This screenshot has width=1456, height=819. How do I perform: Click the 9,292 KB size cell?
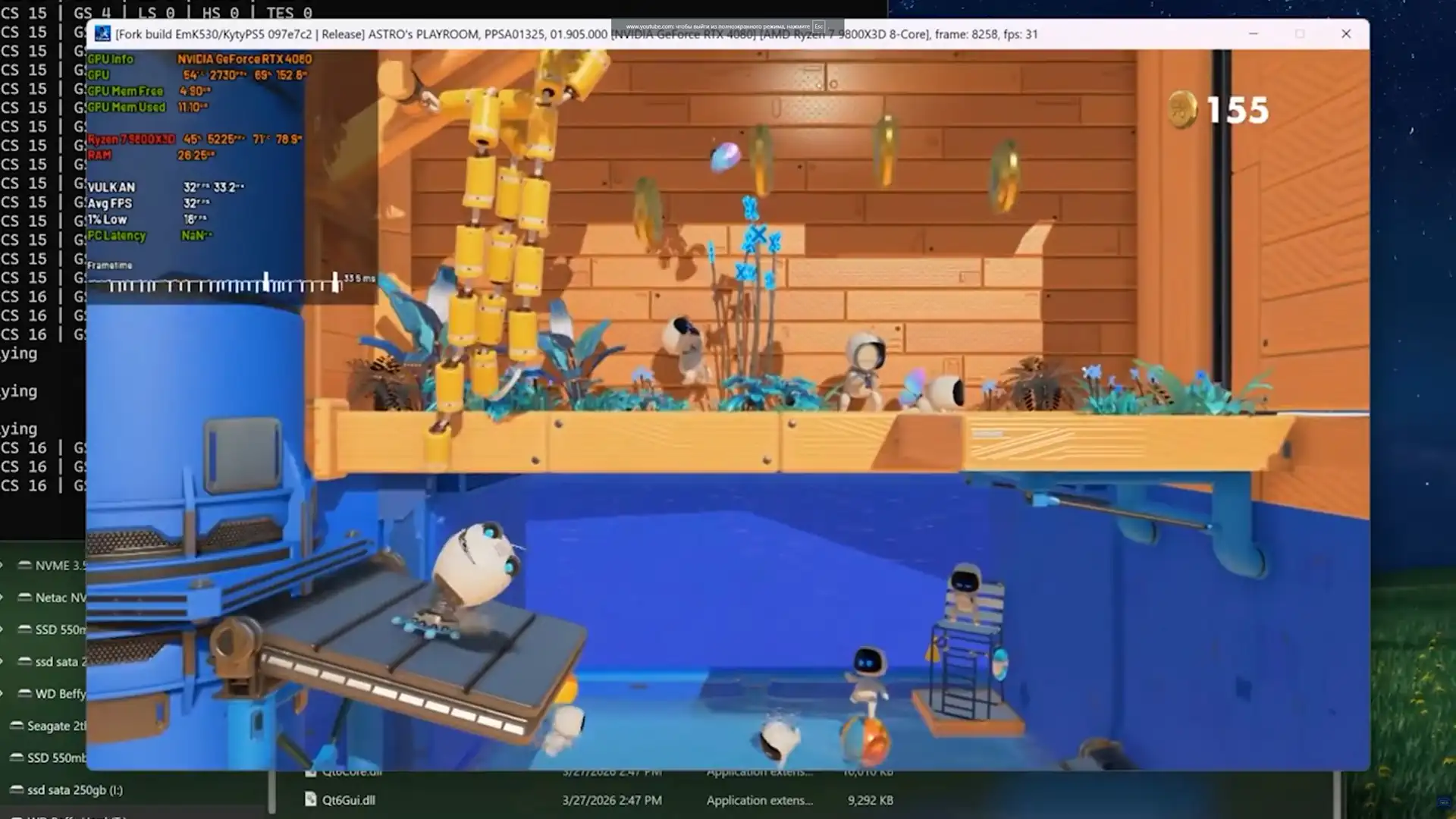(x=871, y=800)
